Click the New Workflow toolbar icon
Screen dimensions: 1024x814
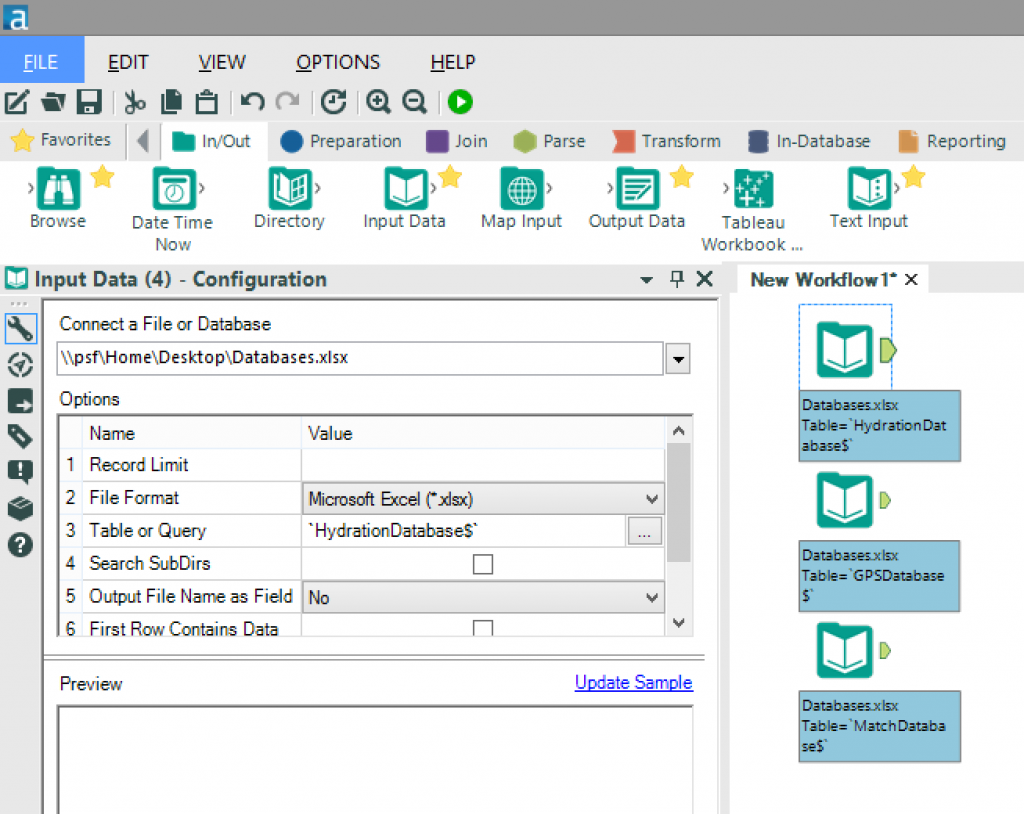coord(16,102)
